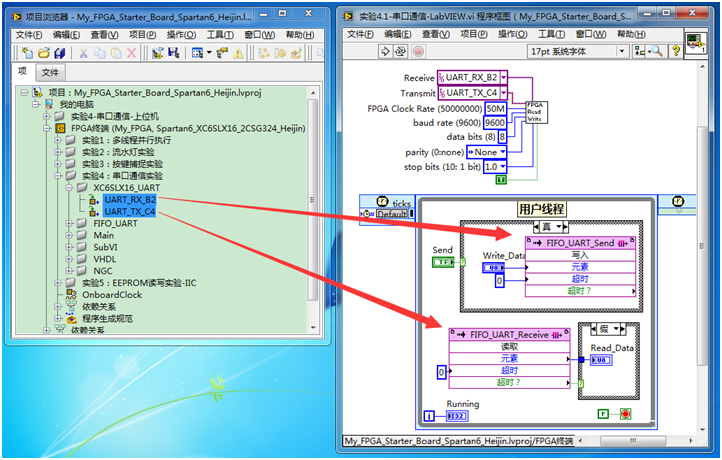Open the 17pt font dropdown
This screenshot has height=460, width=722.
pos(622,51)
